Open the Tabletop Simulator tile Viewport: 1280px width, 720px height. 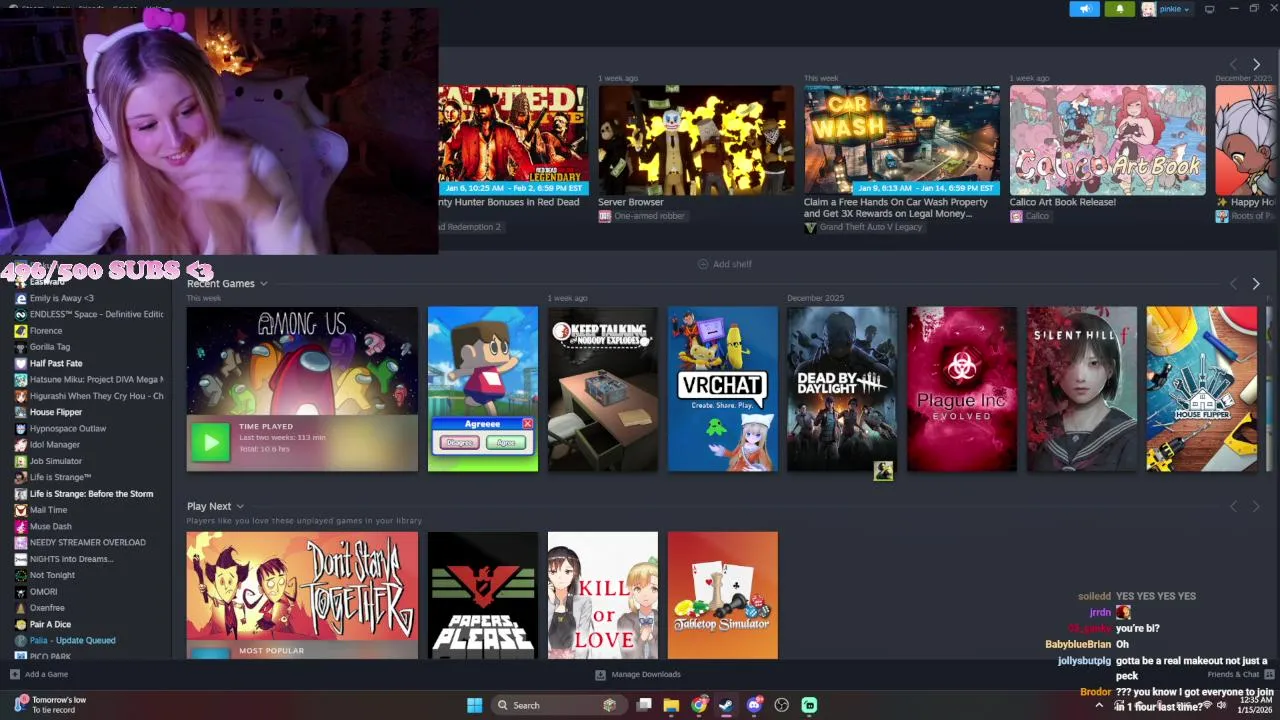point(723,595)
